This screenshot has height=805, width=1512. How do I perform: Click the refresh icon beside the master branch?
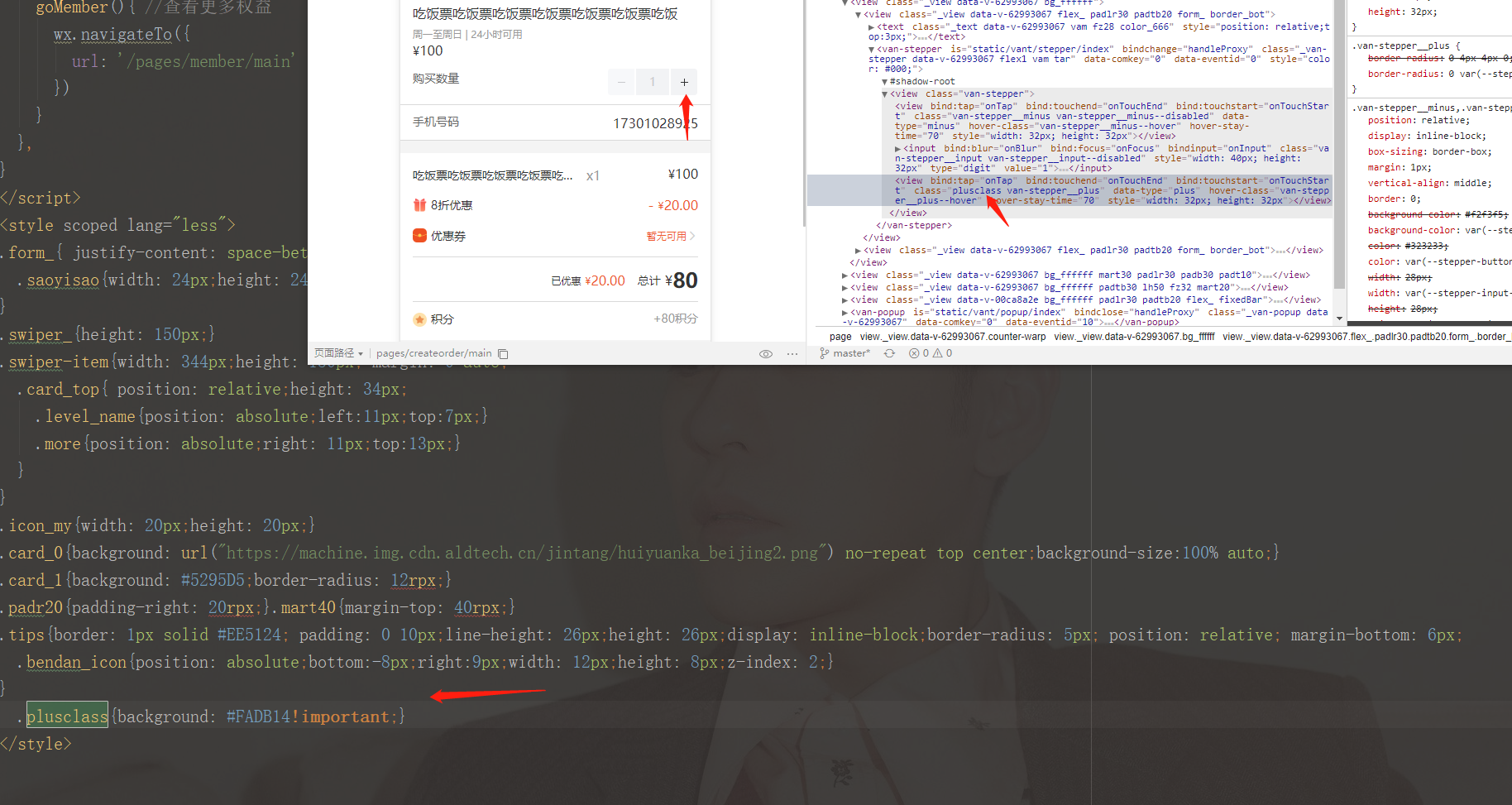[x=888, y=352]
